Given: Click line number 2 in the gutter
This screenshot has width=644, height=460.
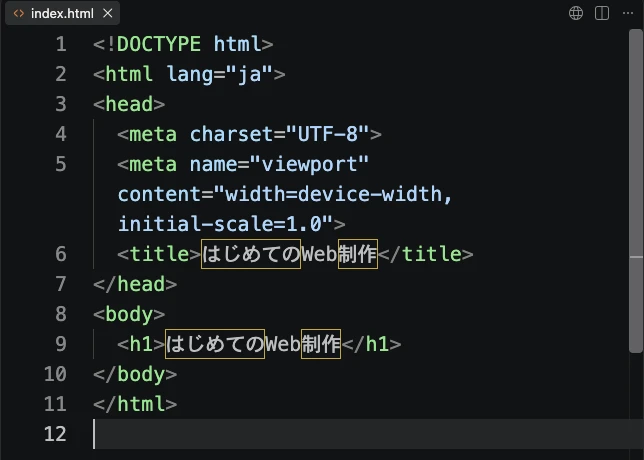Looking at the screenshot, I should [61, 74].
